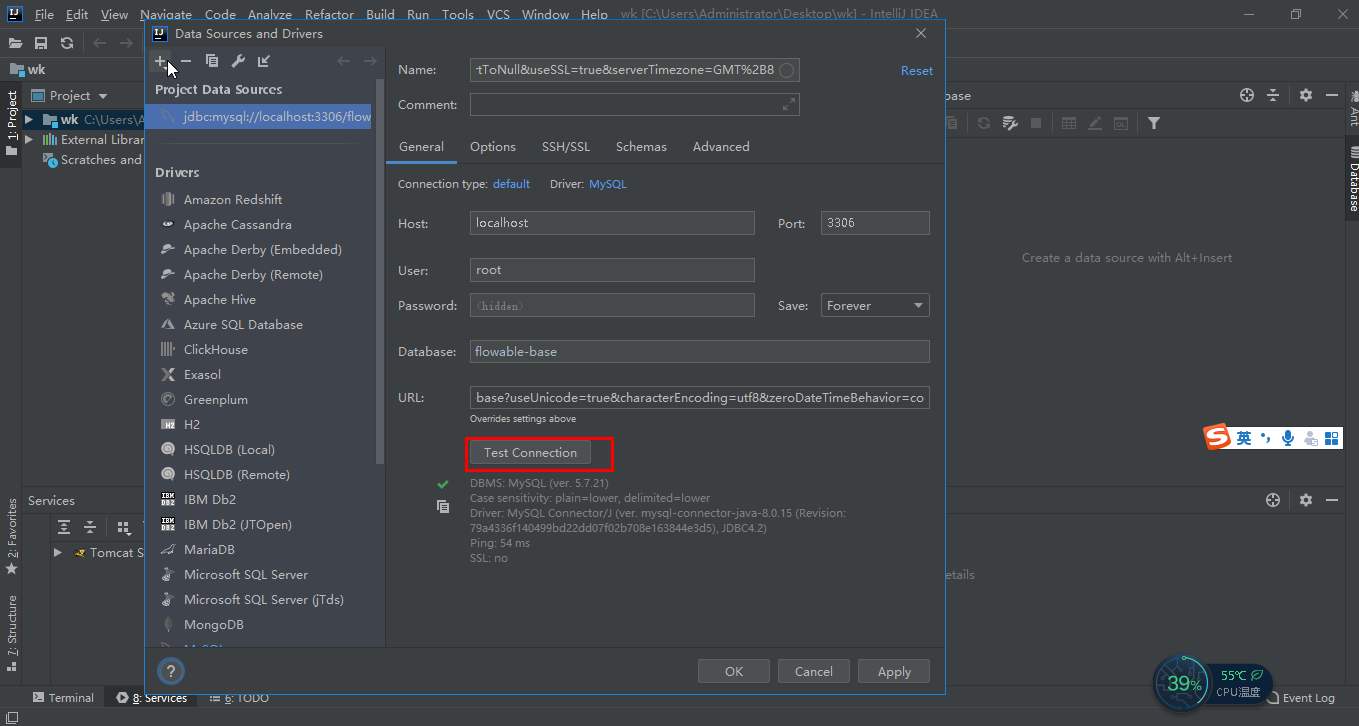This screenshot has width=1359, height=726.
Task: Click the Sogou input method logo icon
Action: [1217, 437]
